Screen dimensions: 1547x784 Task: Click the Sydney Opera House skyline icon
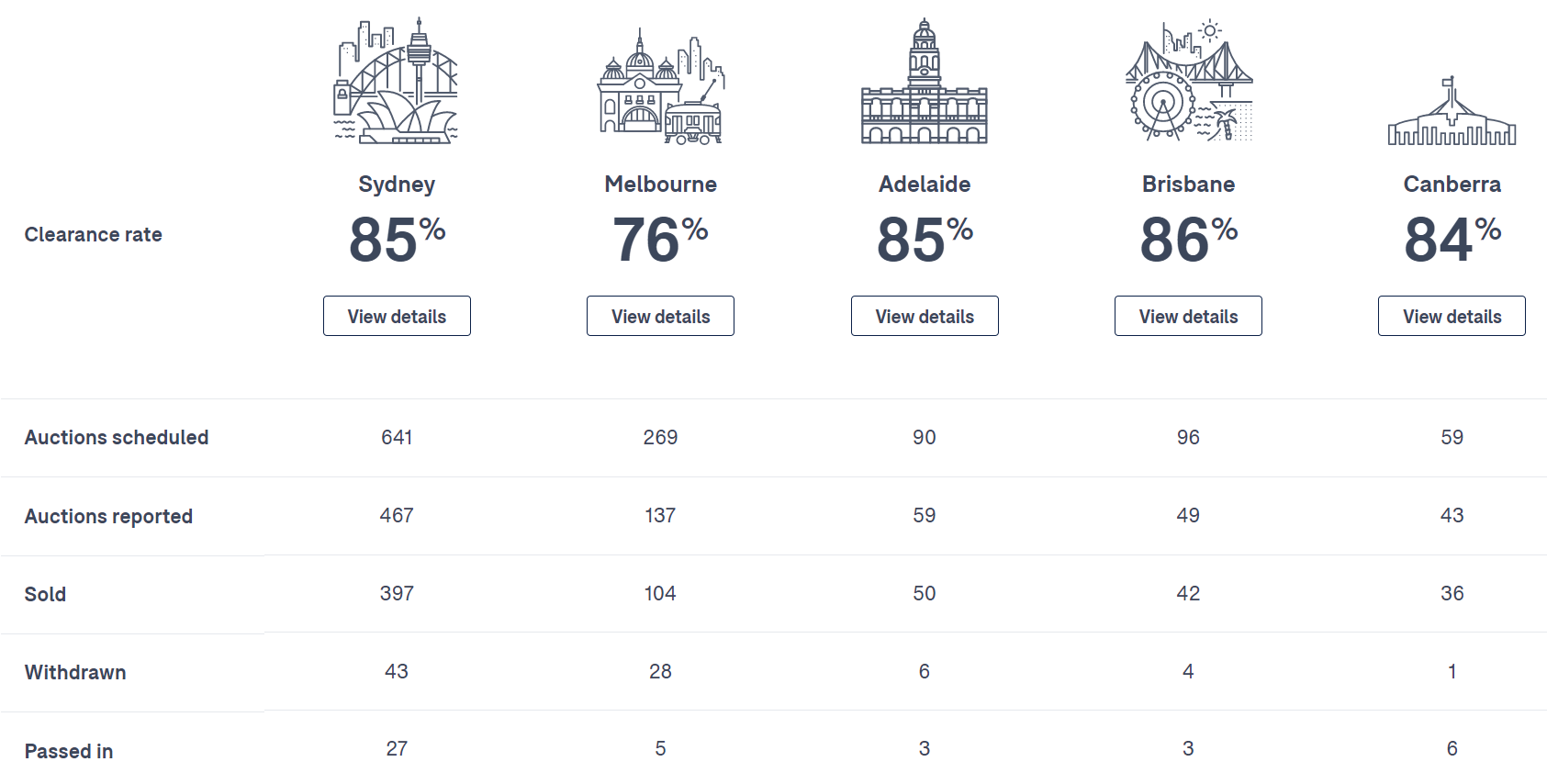[396, 82]
